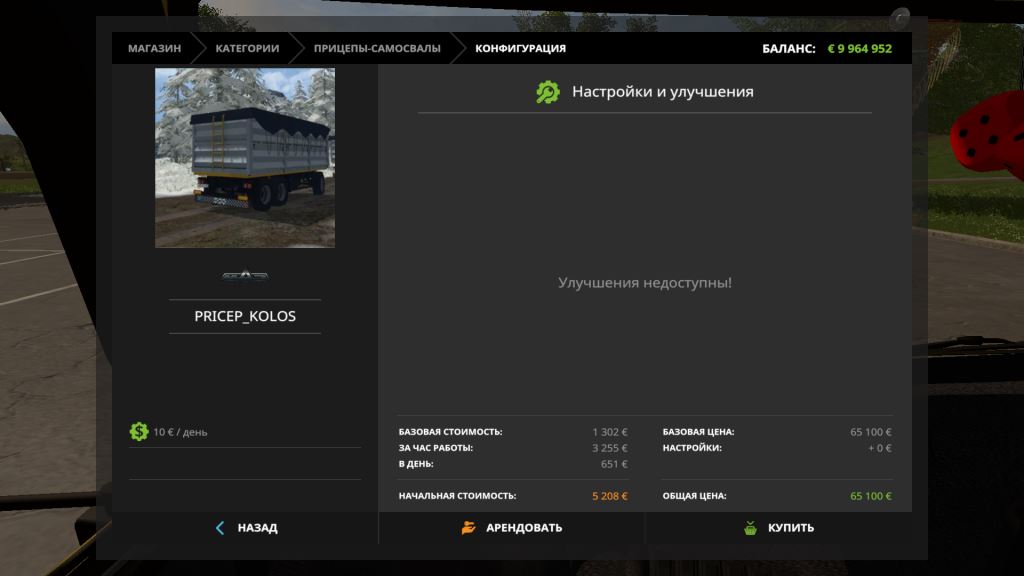This screenshot has width=1024, height=576.
Task: Click the trailer preview image
Action: coord(245,158)
